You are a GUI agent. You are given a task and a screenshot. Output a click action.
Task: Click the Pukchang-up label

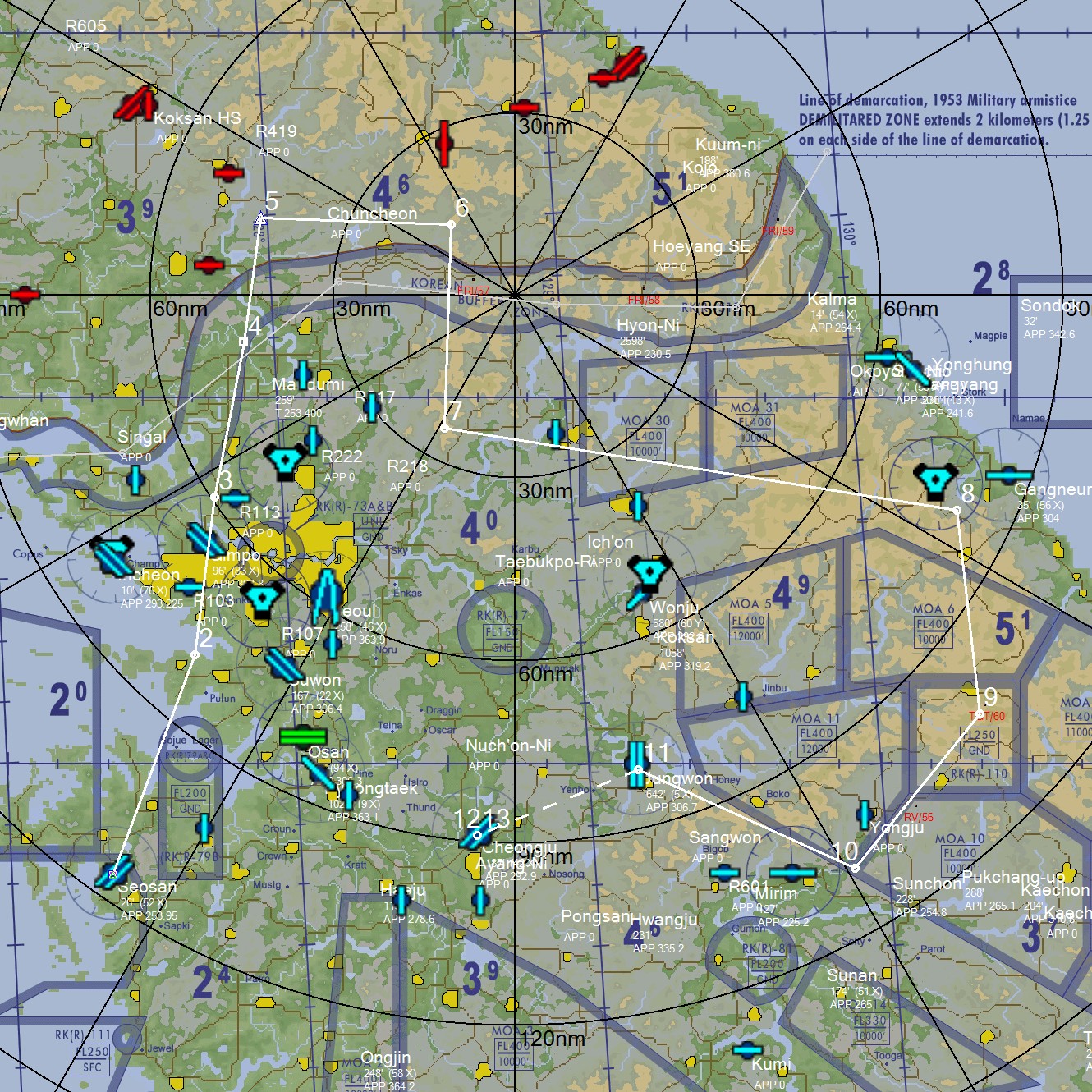click(1012, 877)
